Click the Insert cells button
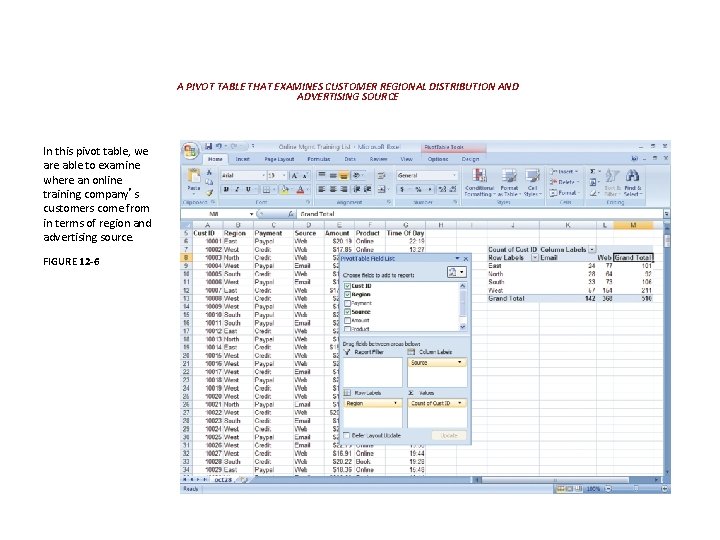The image size is (720, 540). point(564,171)
